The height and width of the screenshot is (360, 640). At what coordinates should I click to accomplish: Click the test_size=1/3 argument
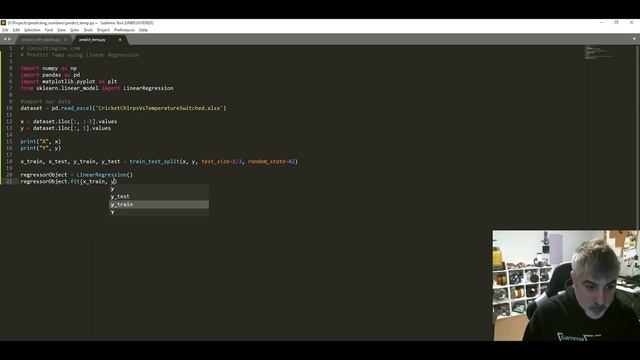(x=222, y=162)
